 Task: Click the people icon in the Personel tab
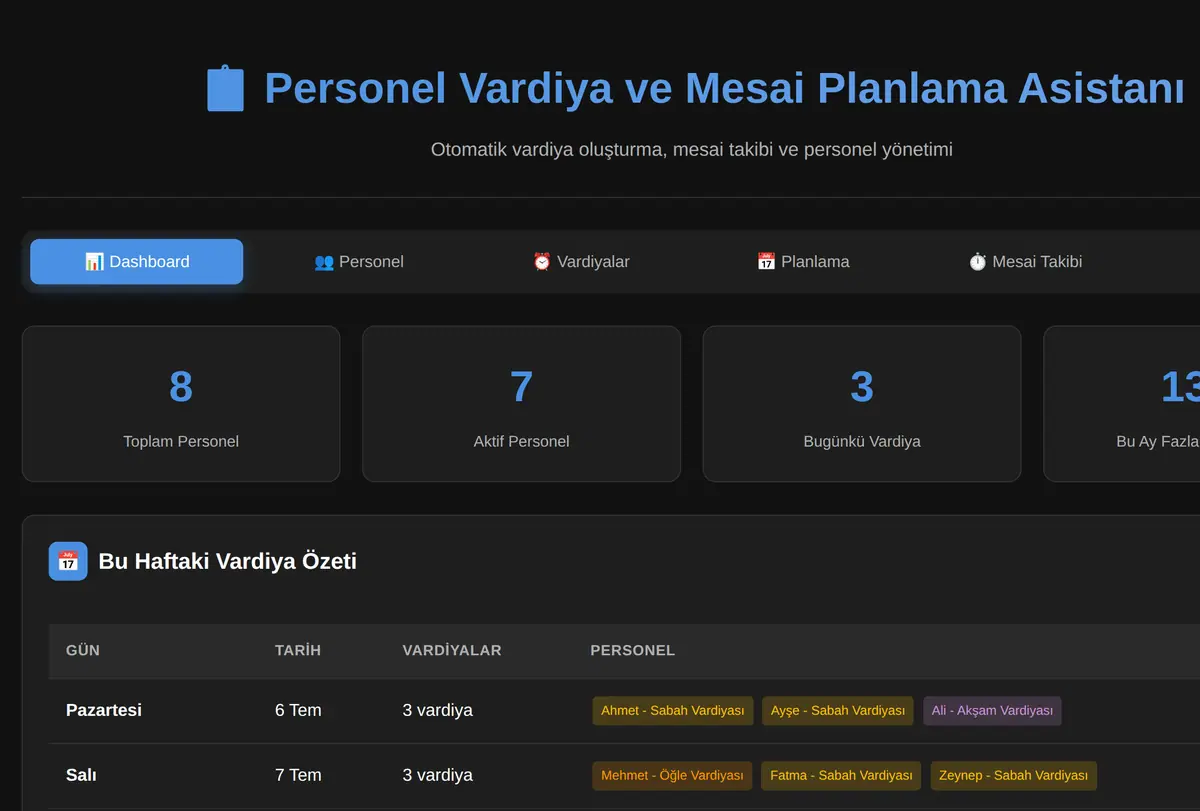click(324, 262)
